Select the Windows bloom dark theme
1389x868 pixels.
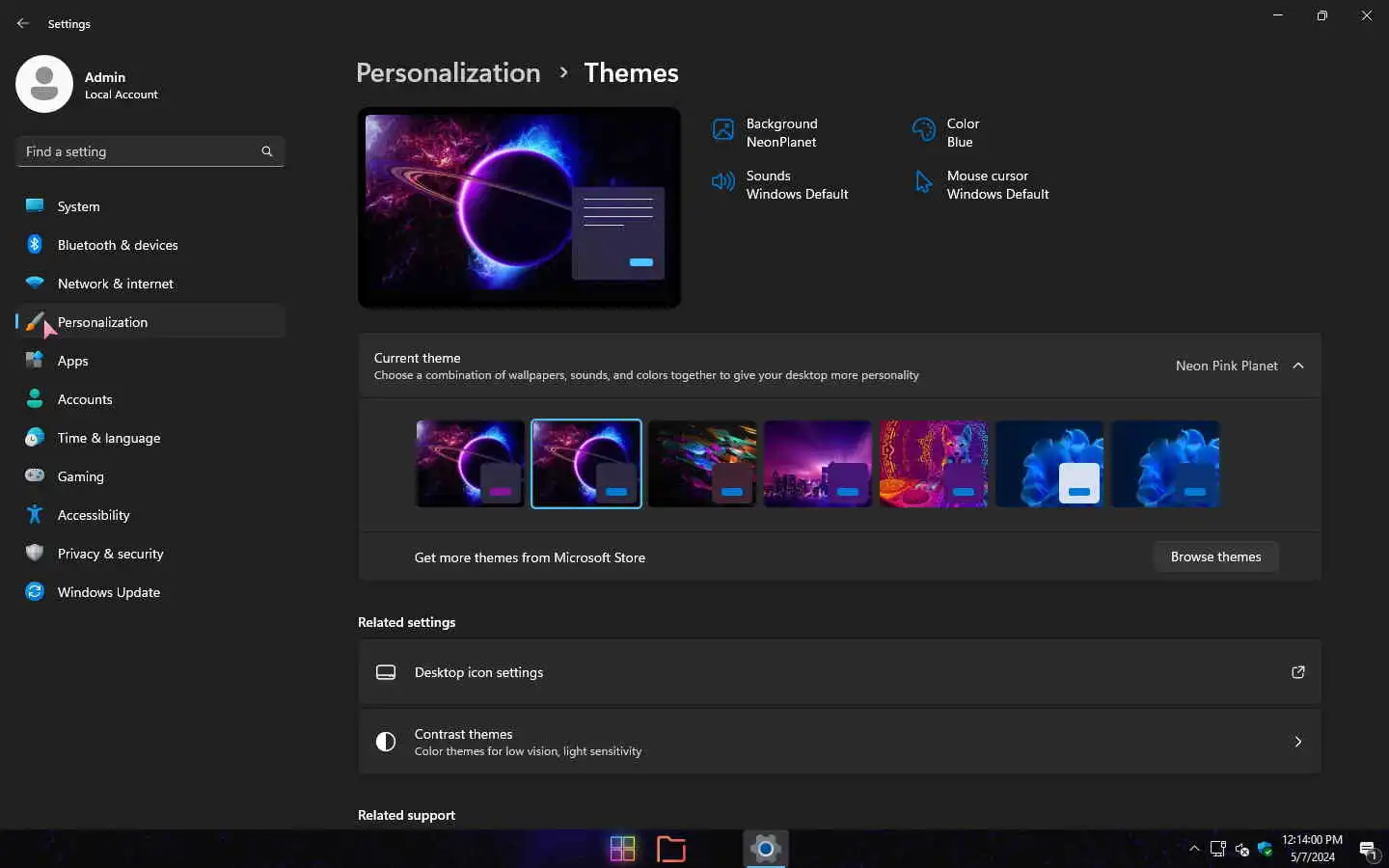click(x=1165, y=464)
